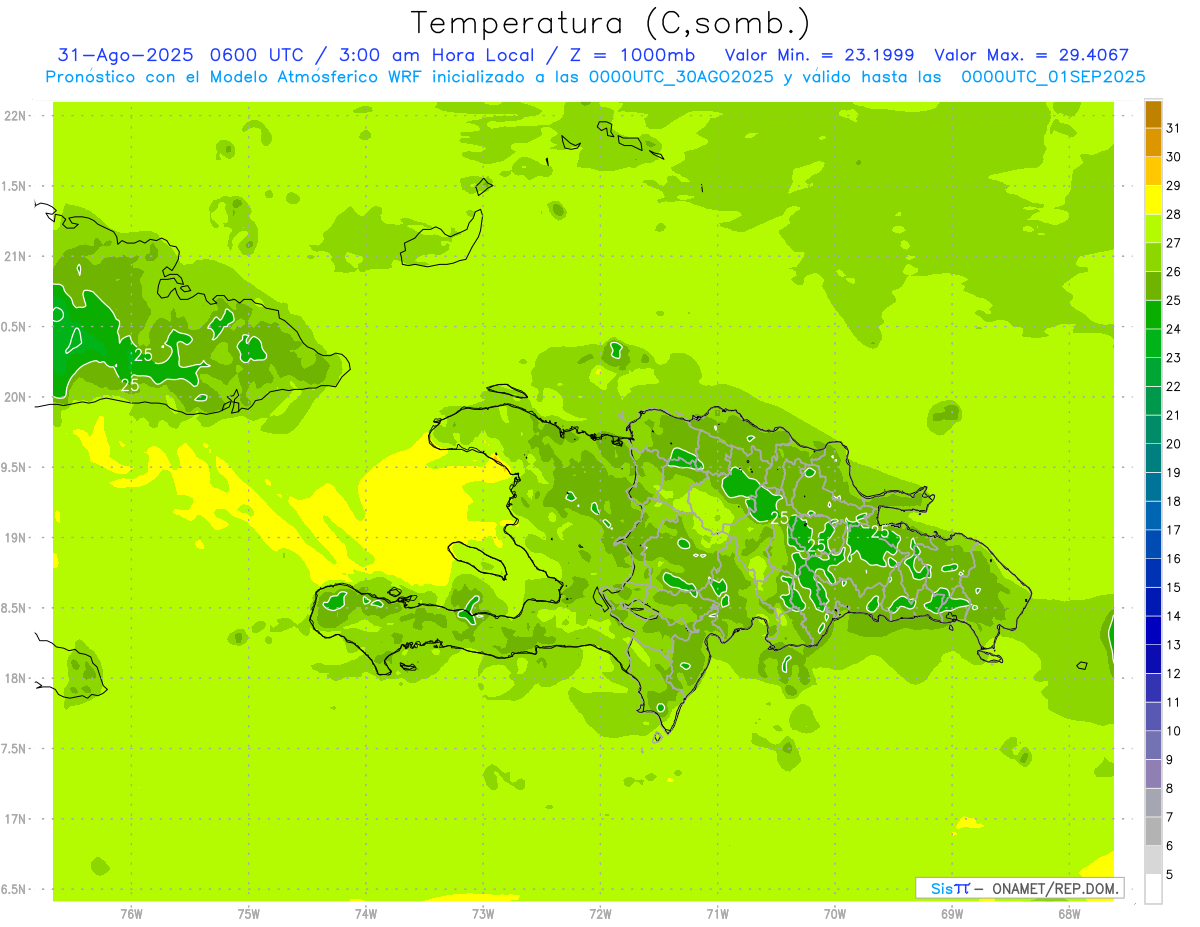Pick the green 24–25 legend swatch

1153,315
